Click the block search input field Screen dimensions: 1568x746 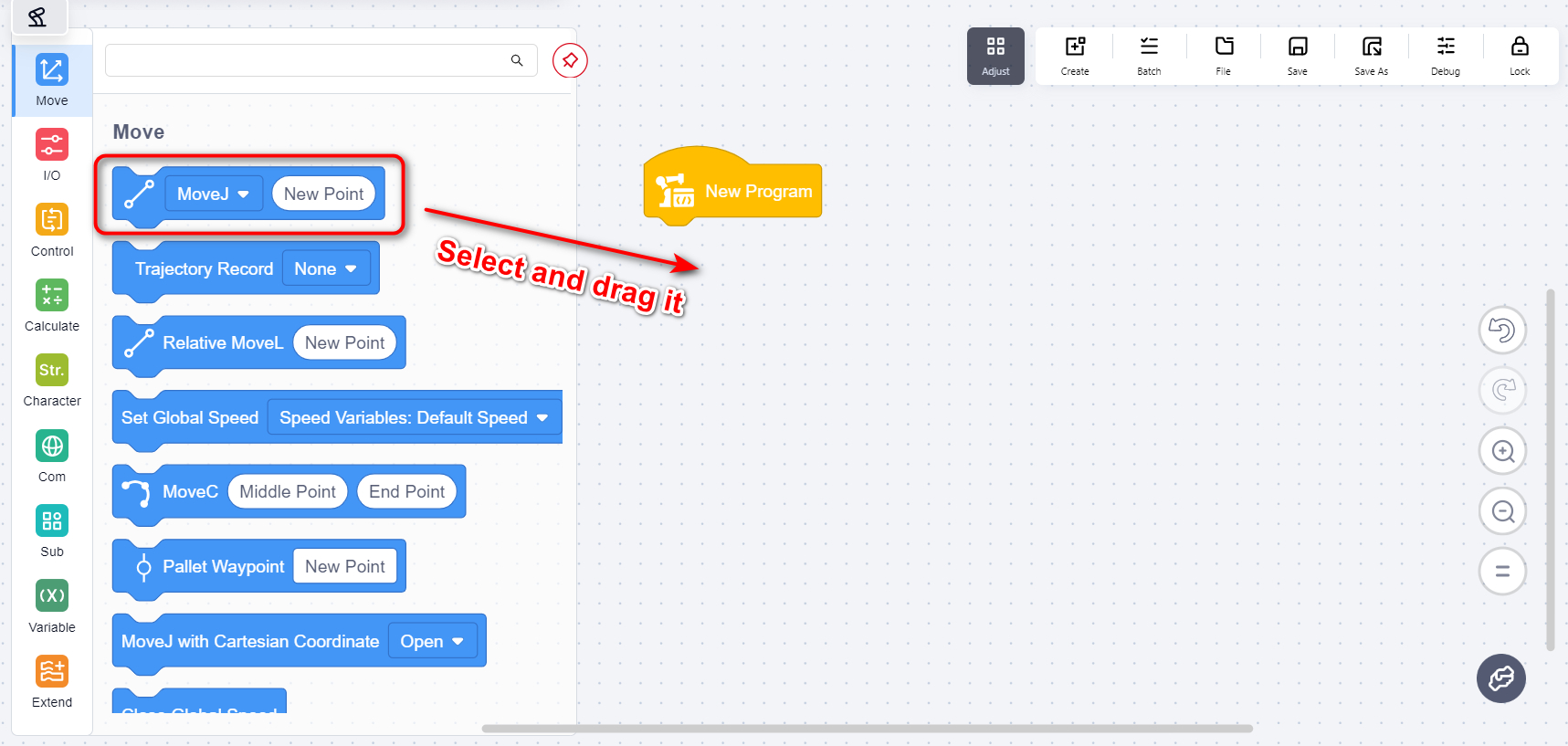306,60
